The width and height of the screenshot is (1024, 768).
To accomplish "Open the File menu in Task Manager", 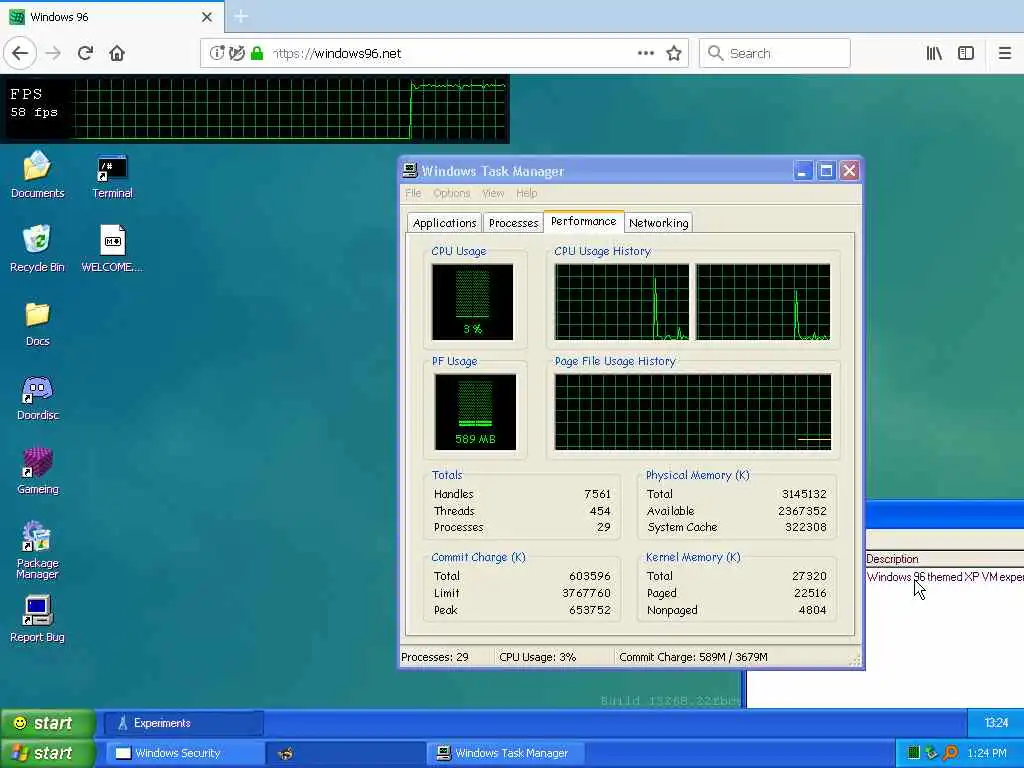I will [413, 193].
